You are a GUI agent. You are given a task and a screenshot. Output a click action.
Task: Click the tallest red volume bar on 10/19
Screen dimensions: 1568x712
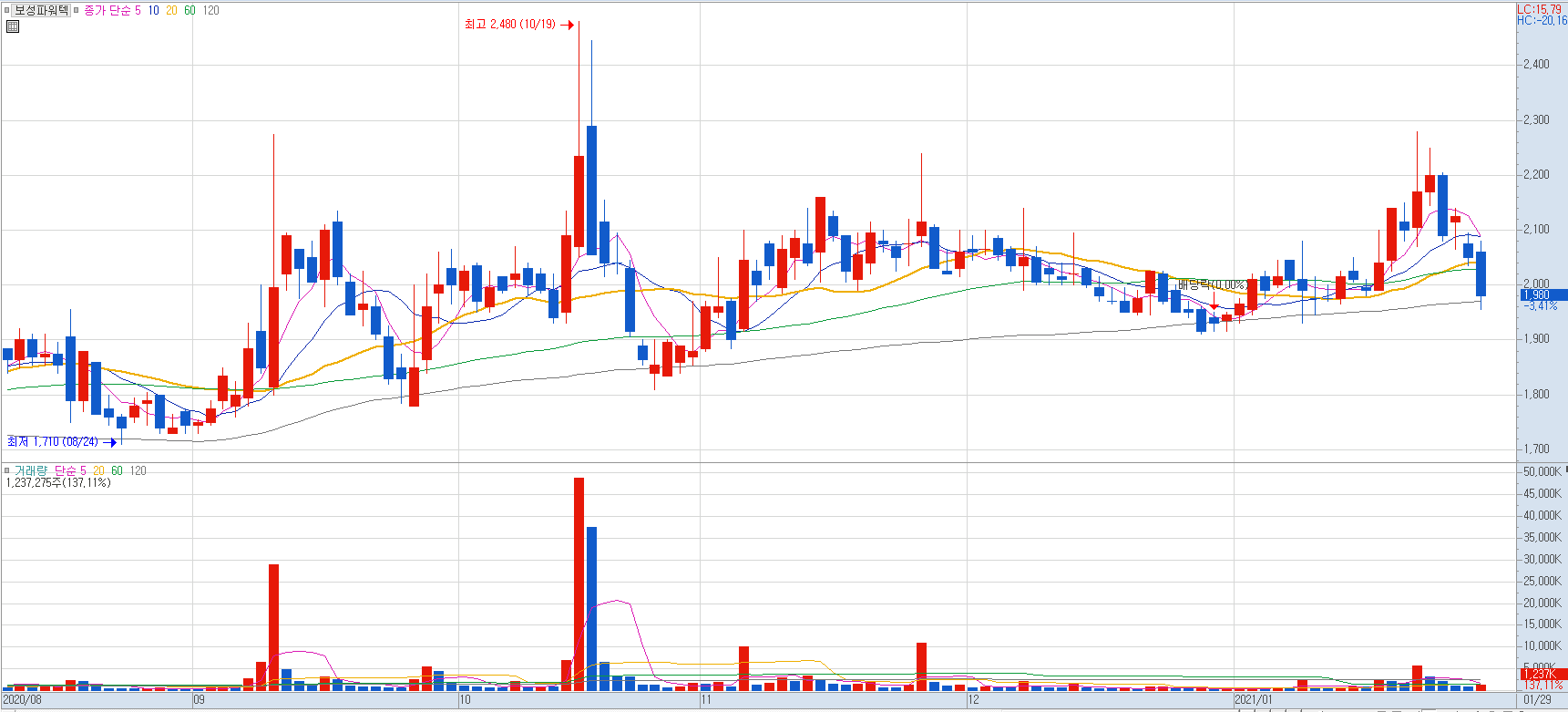[x=579, y=583]
